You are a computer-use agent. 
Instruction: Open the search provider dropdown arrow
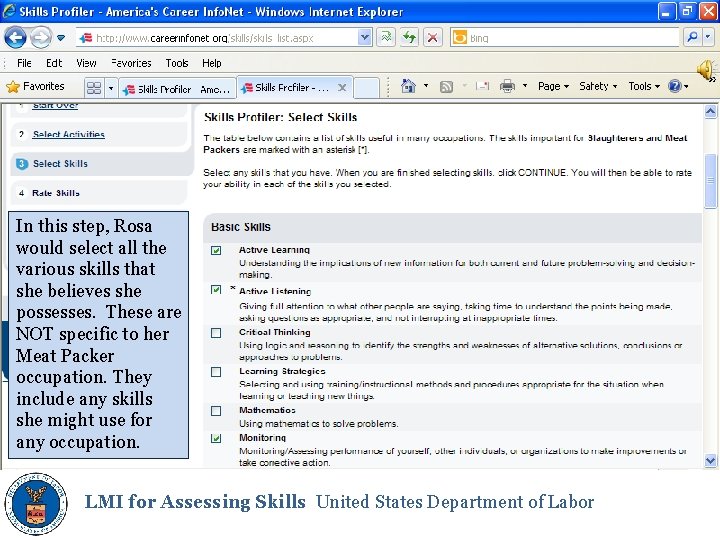[x=708, y=37]
